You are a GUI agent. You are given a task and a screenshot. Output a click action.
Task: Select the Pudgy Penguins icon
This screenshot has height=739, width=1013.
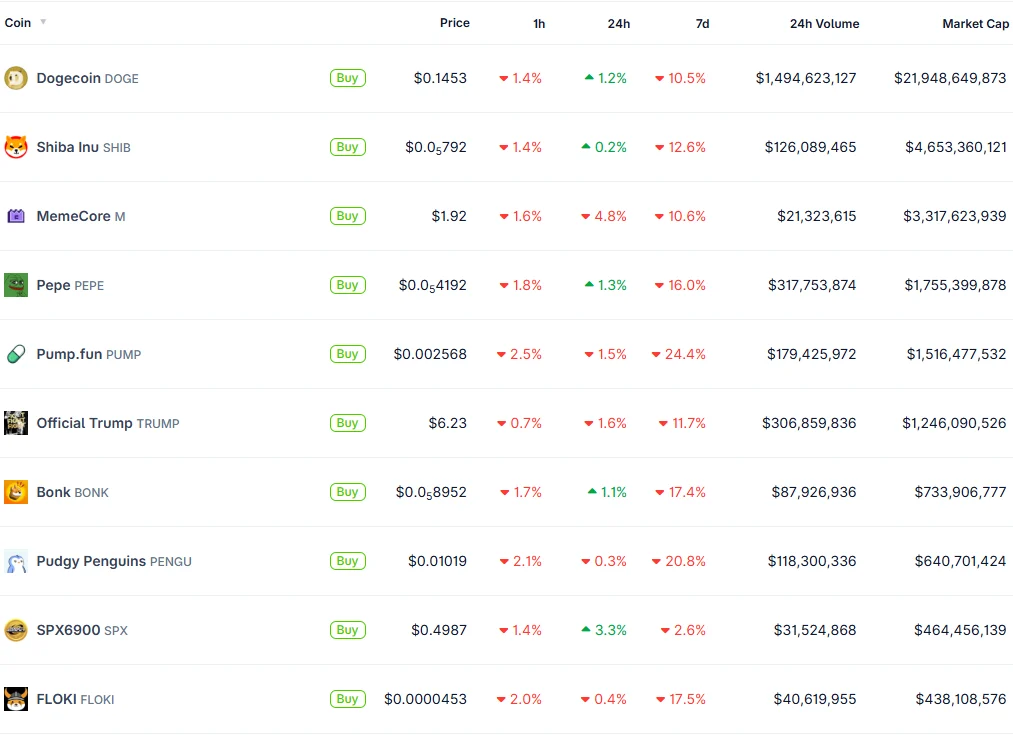(x=16, y=561)
